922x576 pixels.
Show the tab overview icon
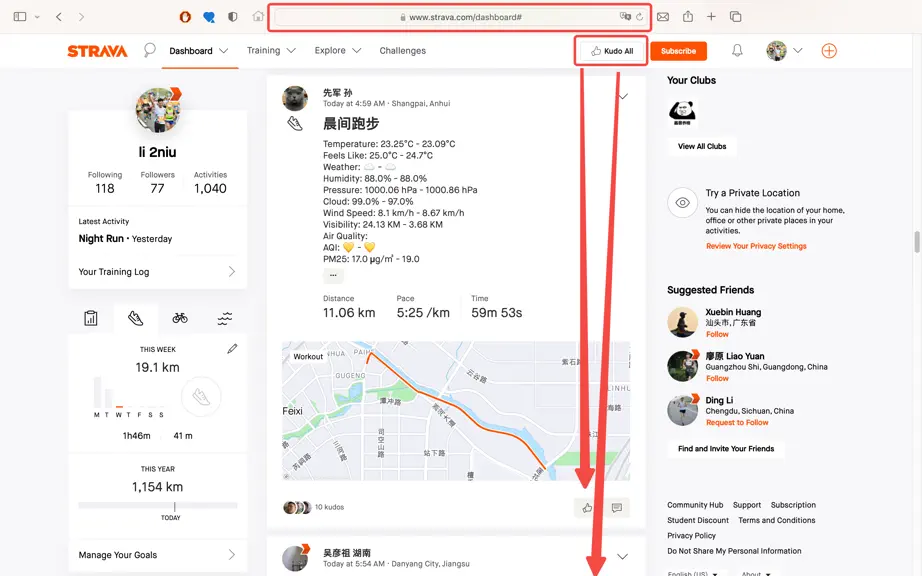point(735,16)
